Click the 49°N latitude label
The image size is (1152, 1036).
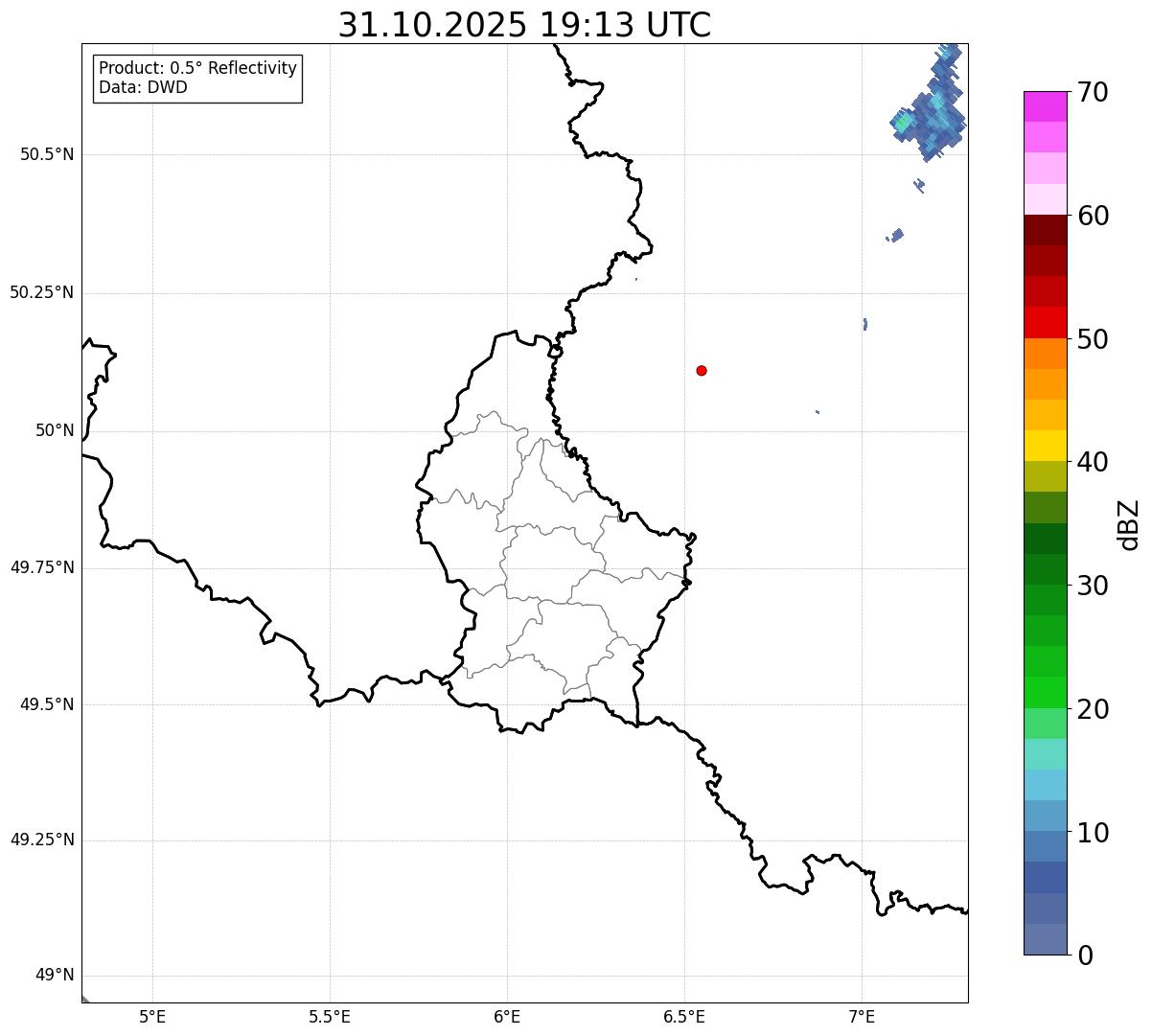click(x=55, y=976)
